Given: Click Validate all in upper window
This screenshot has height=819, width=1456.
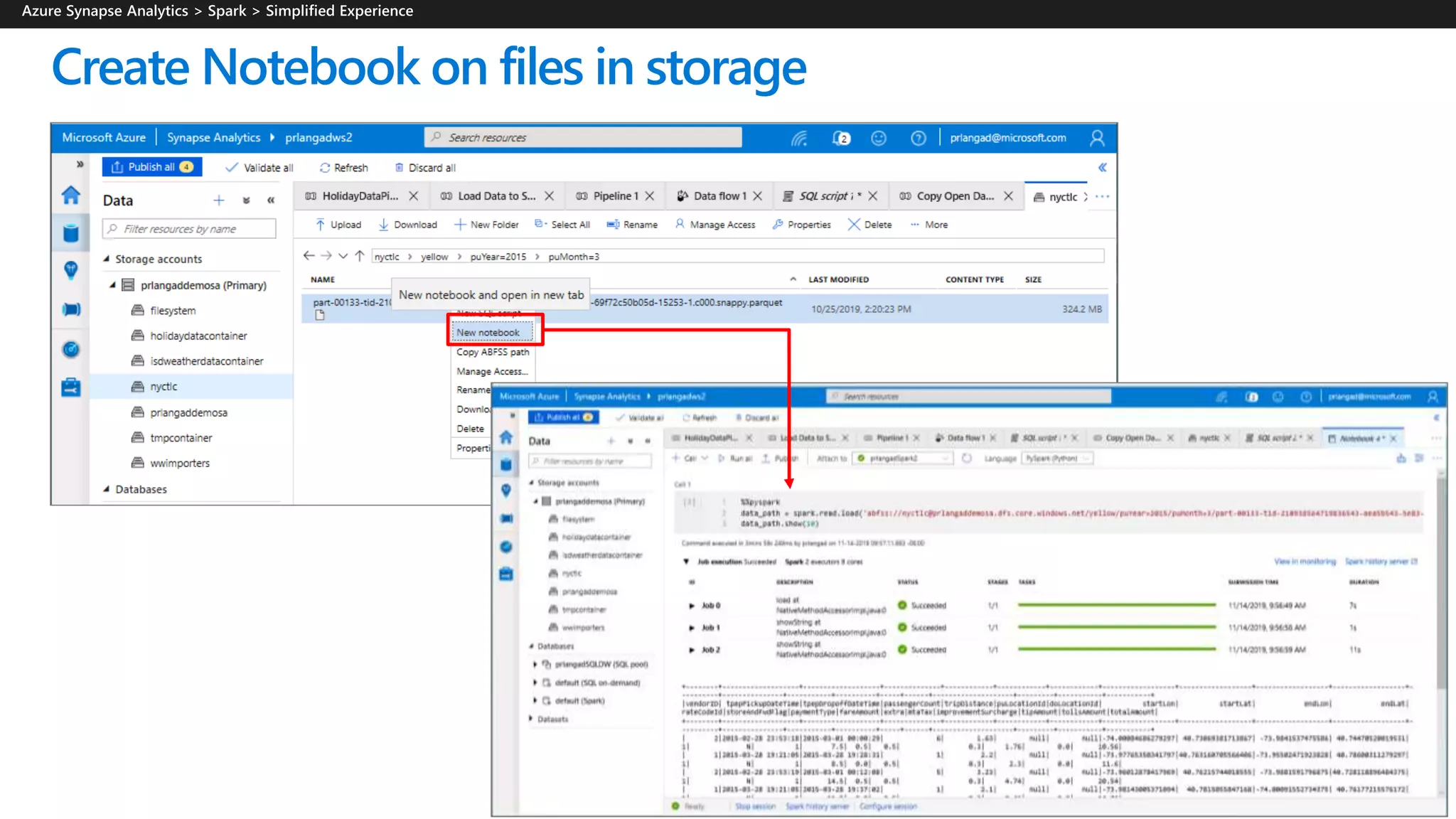Looking at the screenshot, I should click(259, 168).
